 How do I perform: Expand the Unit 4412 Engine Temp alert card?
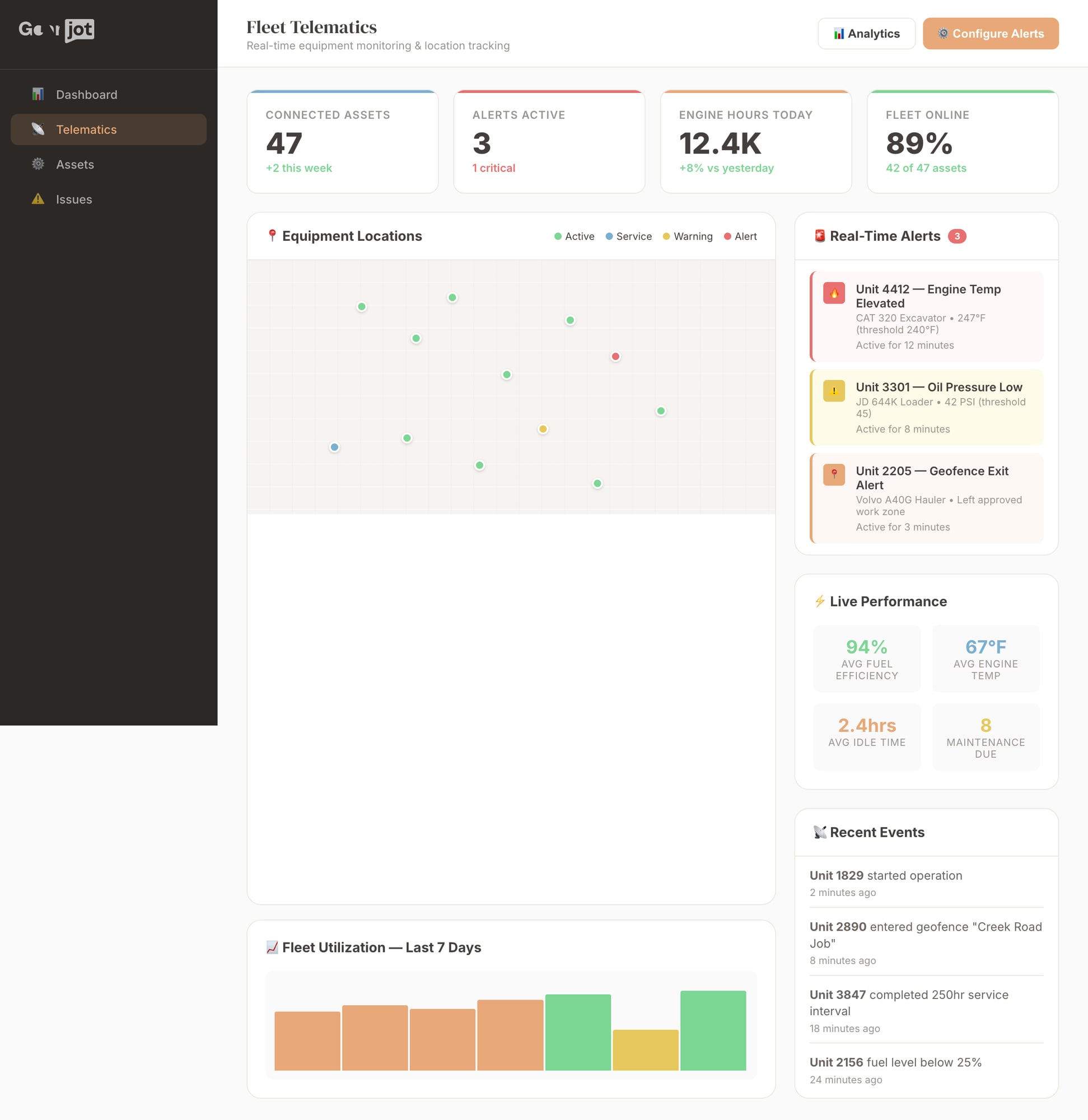926,316
